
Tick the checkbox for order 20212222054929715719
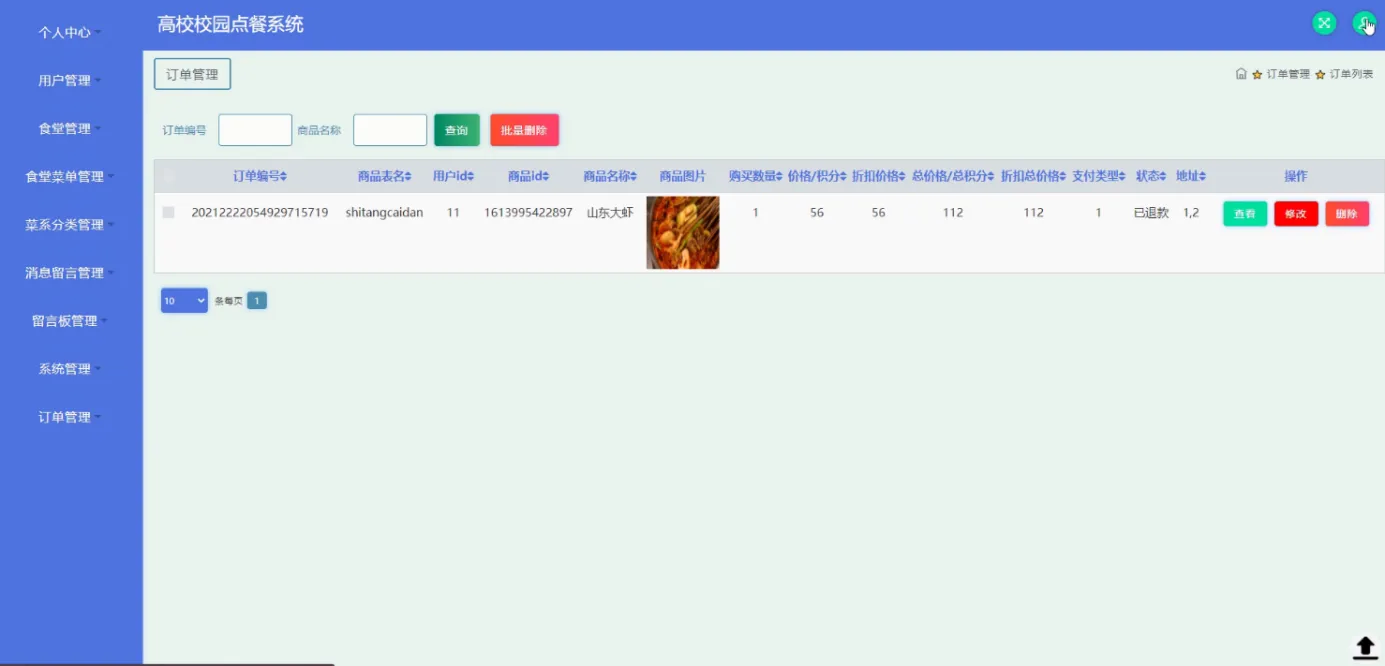(x=168, y=212)
